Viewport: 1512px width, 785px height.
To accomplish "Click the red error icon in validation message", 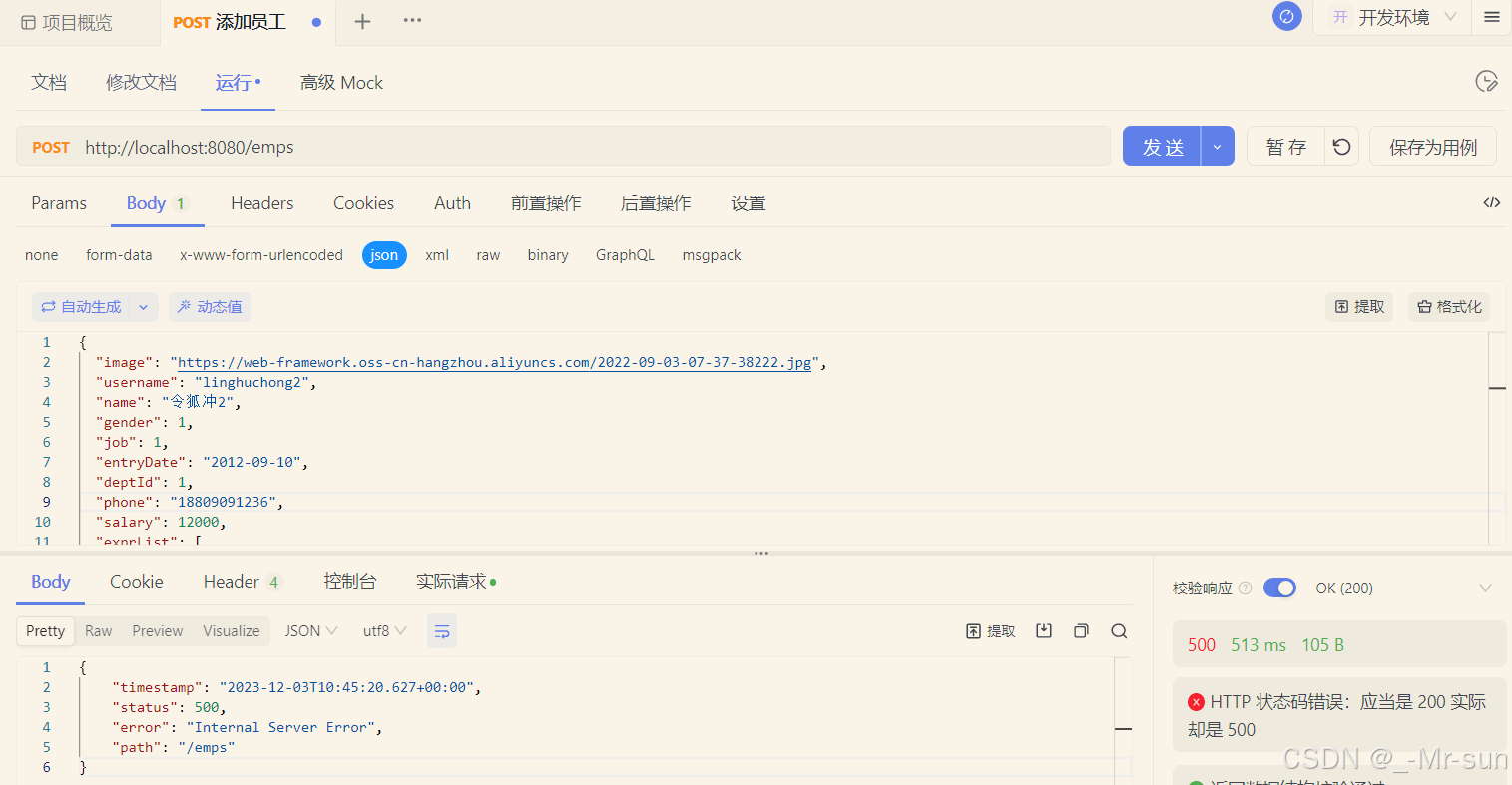I will 1196,702.
